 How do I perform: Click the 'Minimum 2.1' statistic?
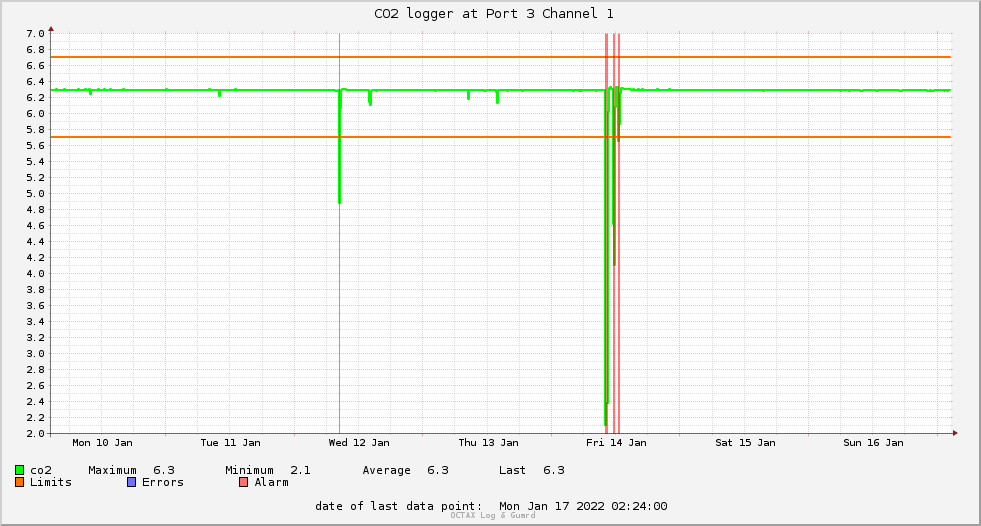(268, 470)
